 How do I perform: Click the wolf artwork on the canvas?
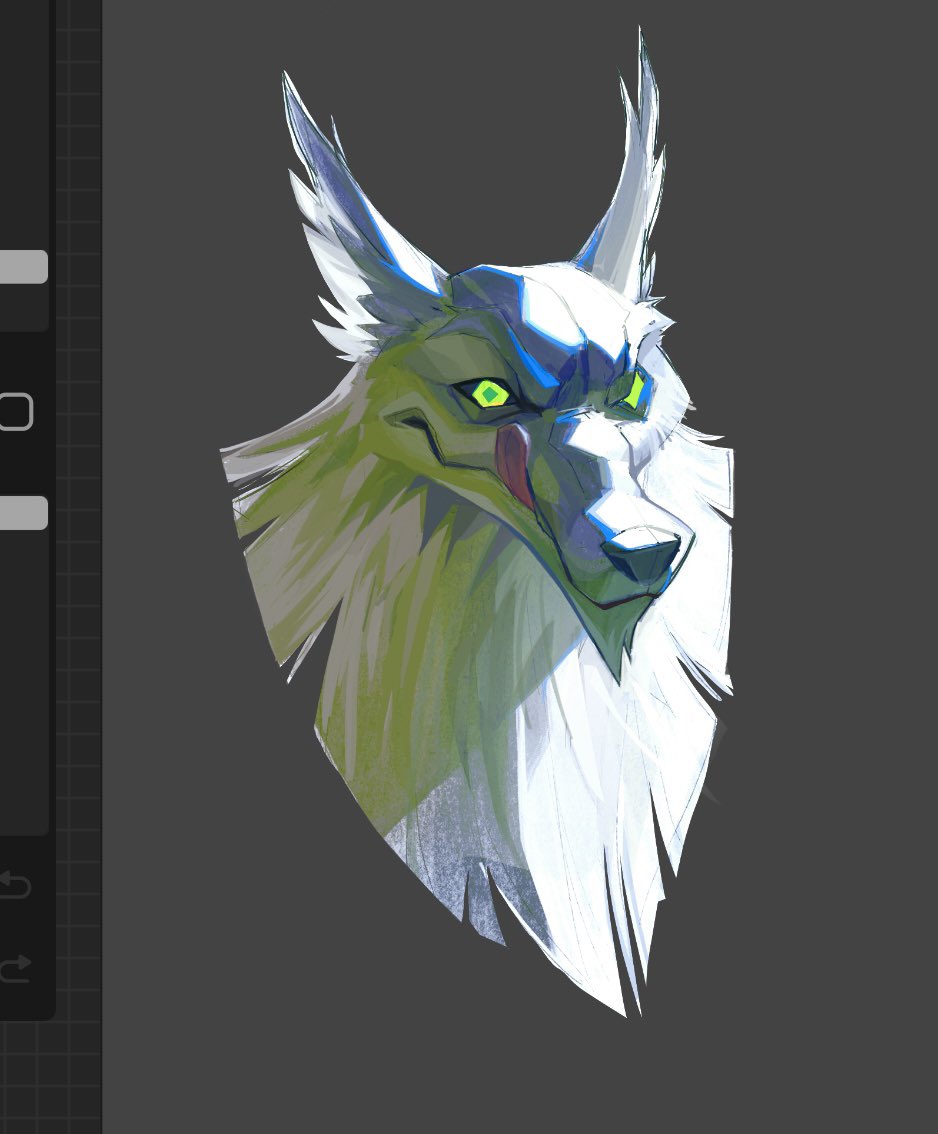click(x=477, y=521)
